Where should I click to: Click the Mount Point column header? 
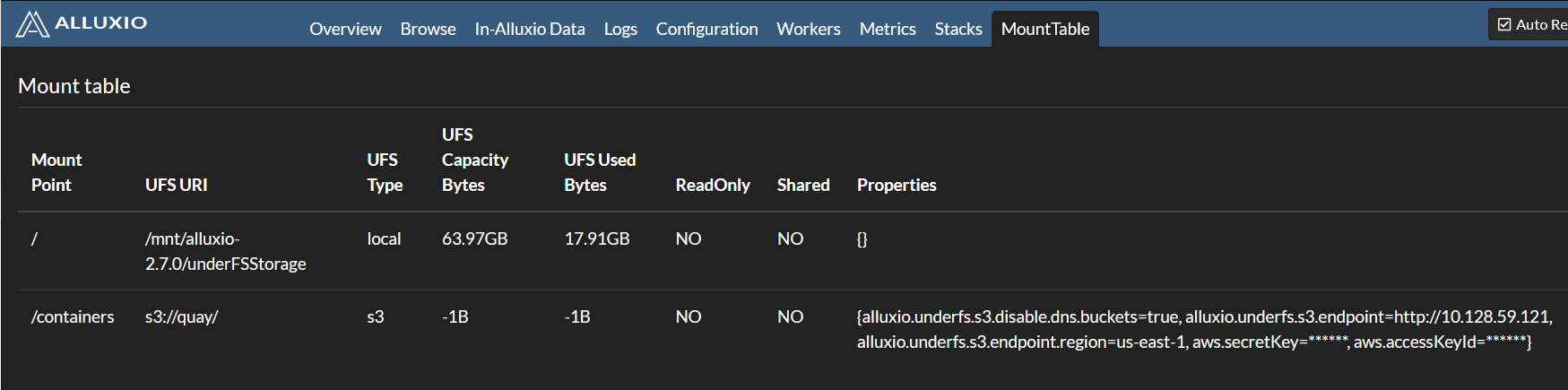(56, 172)
